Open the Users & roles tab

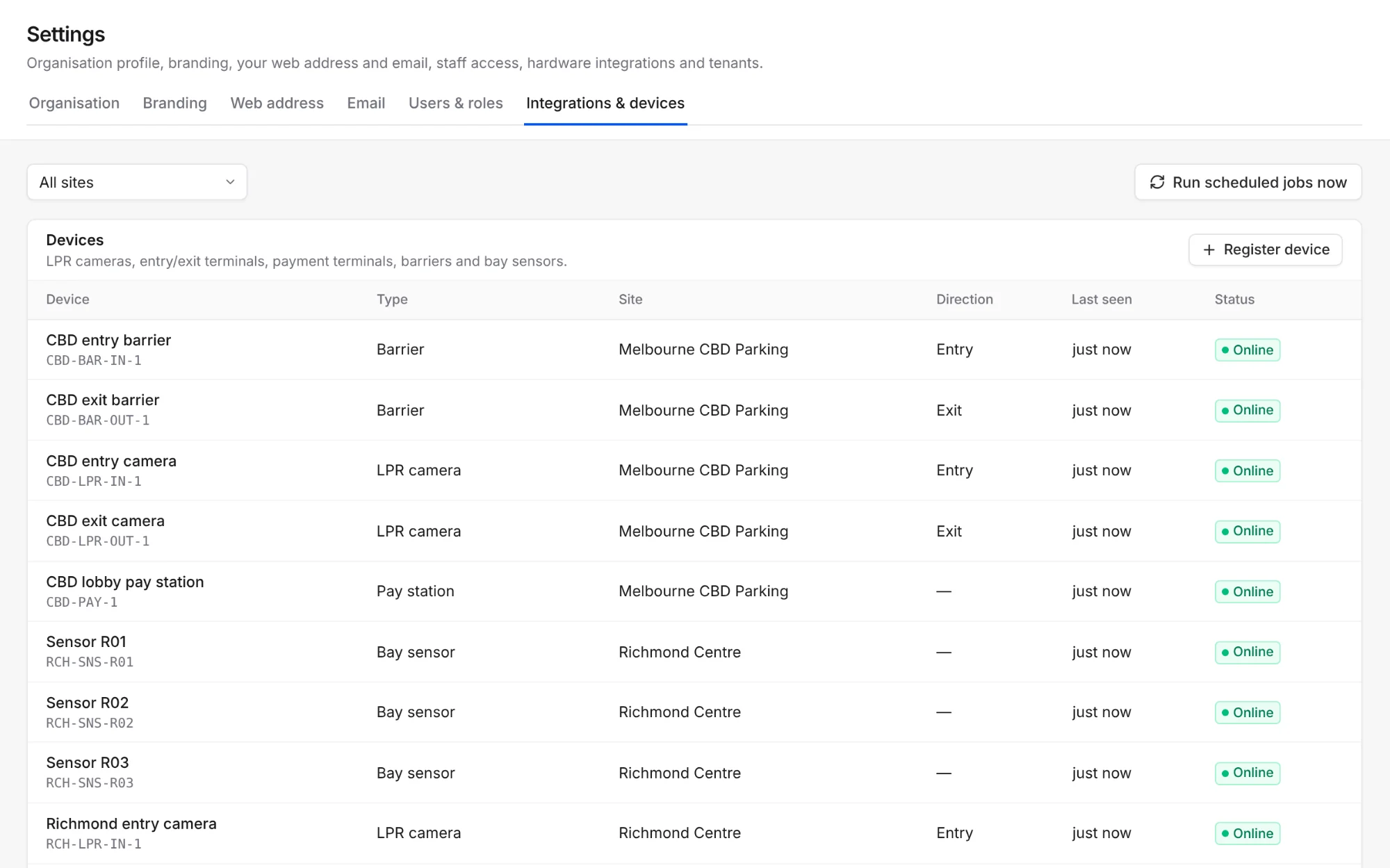456,103
